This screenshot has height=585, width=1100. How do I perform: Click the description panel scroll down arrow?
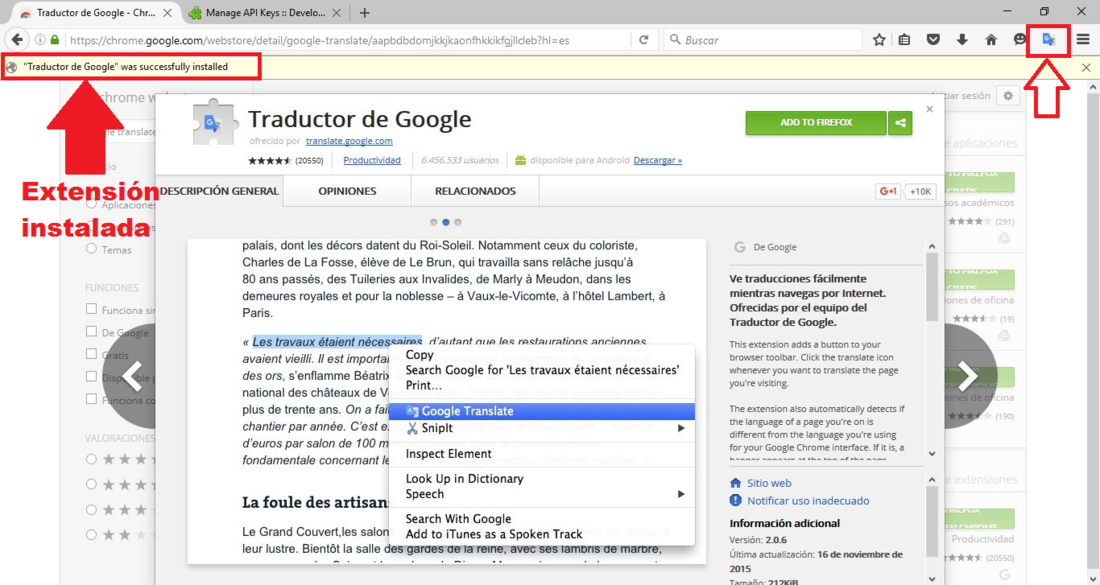pos(932,454)
